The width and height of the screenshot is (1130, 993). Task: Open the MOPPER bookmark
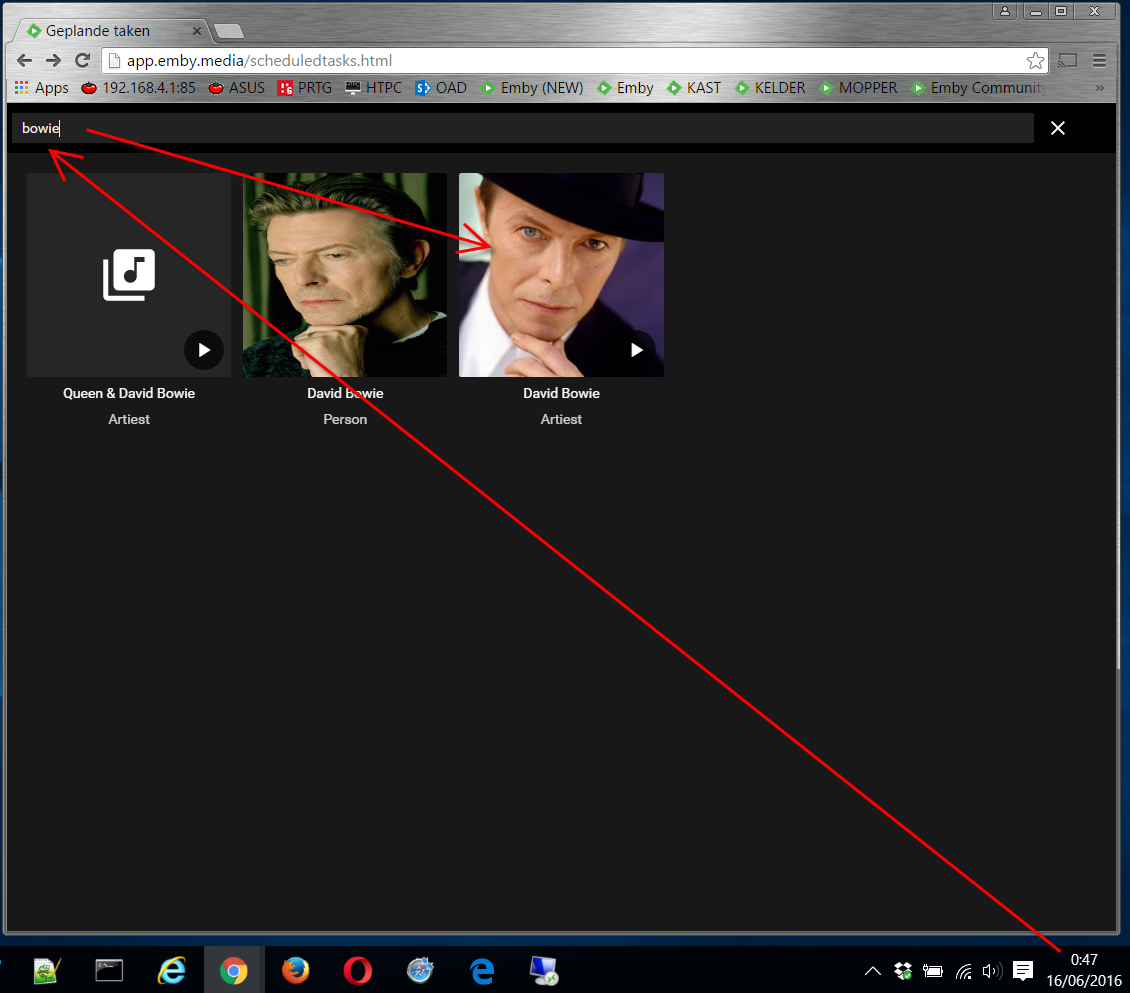pyautogui.click(x=858, y=88)
